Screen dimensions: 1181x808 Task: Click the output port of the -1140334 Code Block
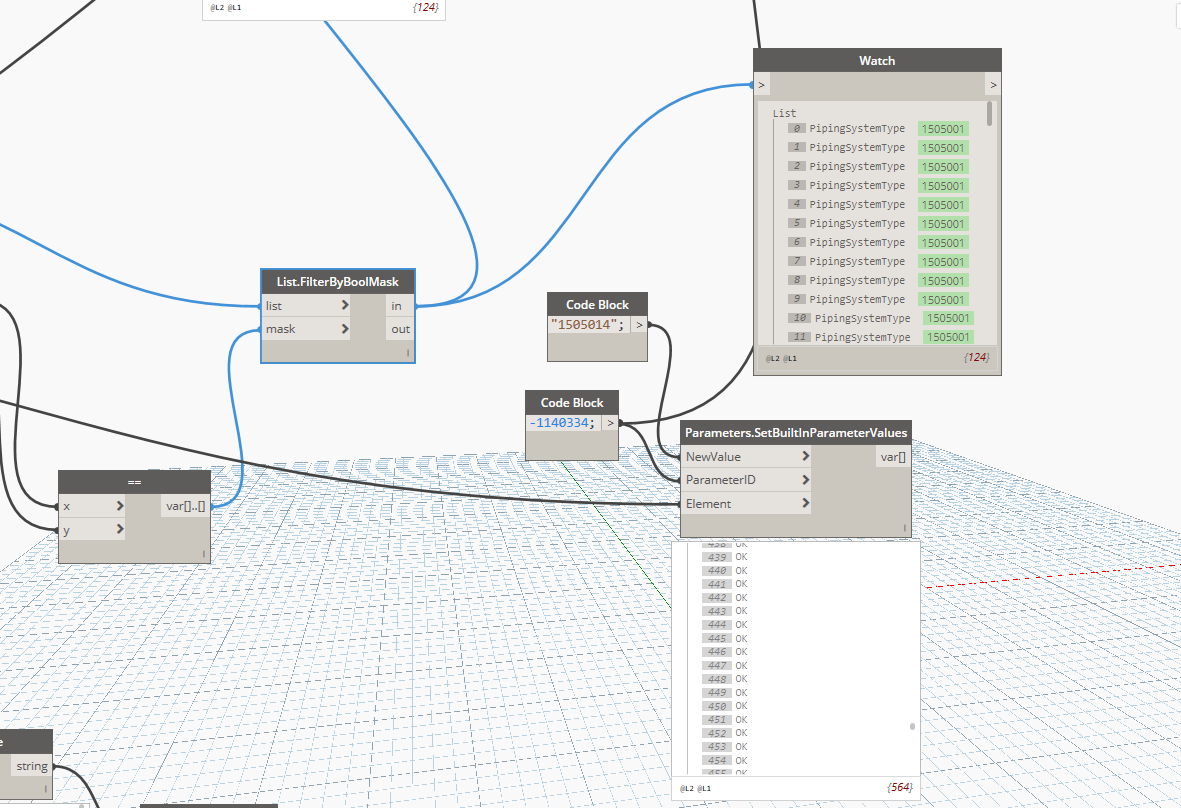click(610, 422)
